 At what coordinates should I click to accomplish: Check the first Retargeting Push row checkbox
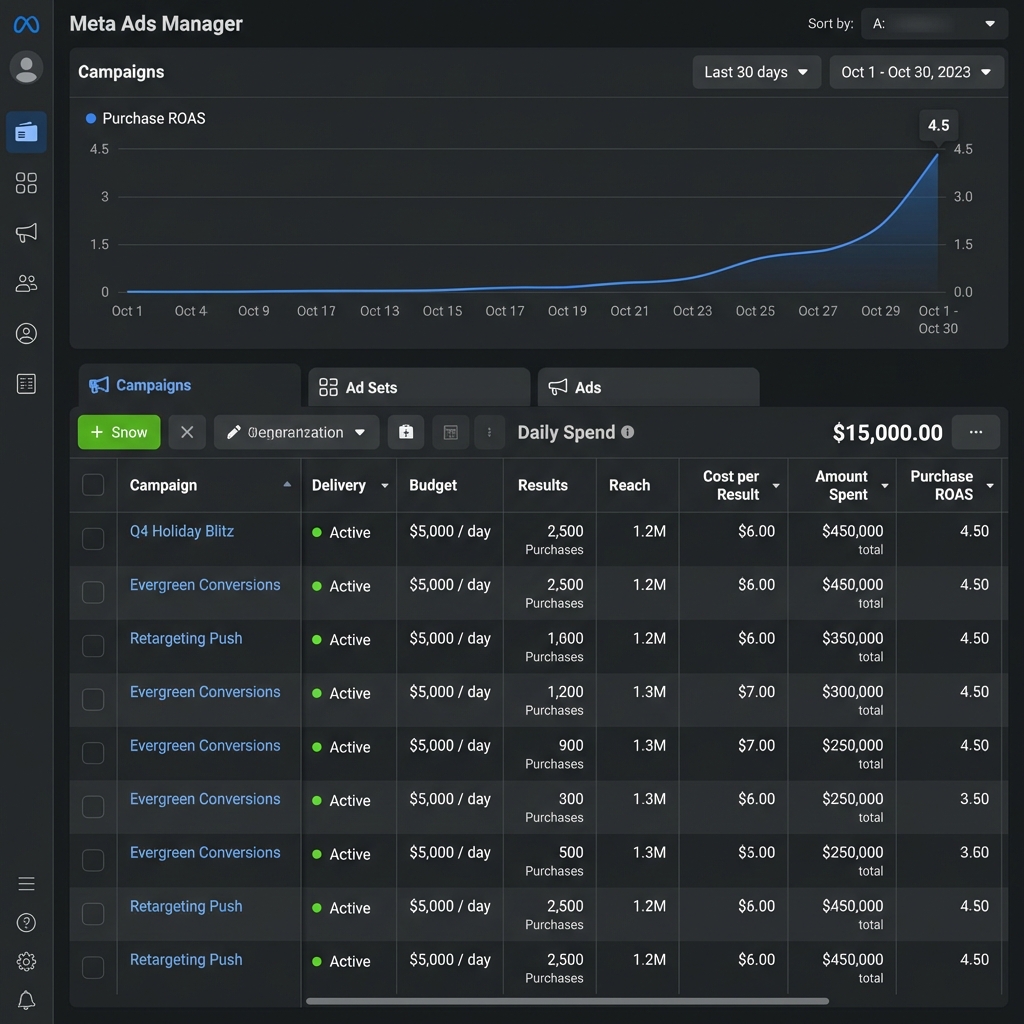(93, 646)
